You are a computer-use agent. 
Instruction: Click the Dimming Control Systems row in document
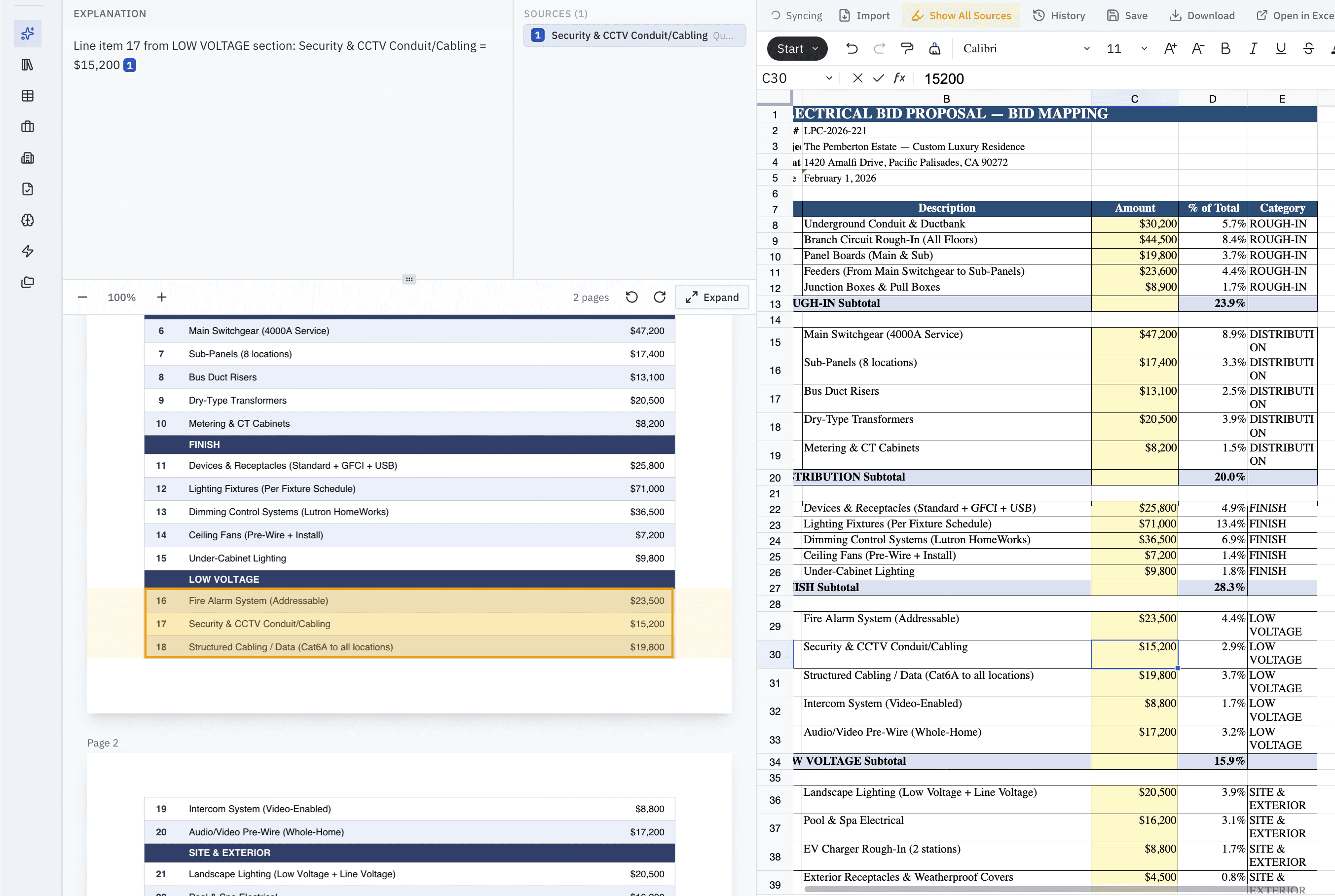(409, 512)
